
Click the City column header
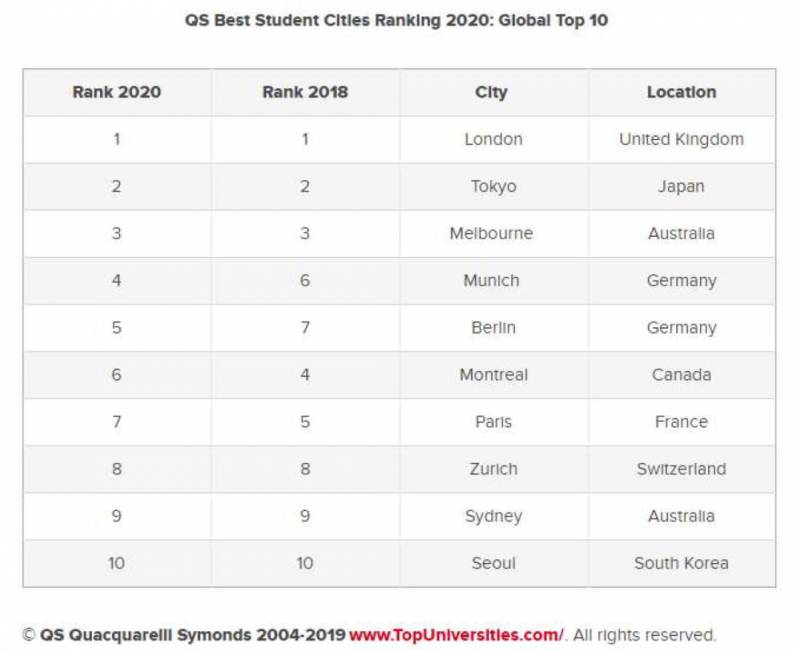click(x=492, y=92)
